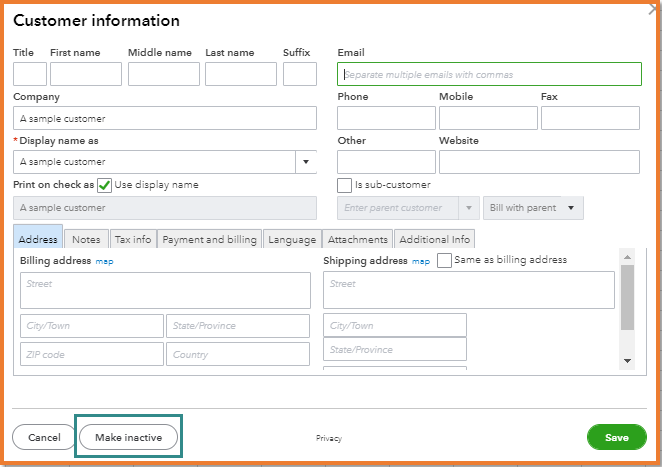Open the Bill with parent dropdown

(533, 208)
